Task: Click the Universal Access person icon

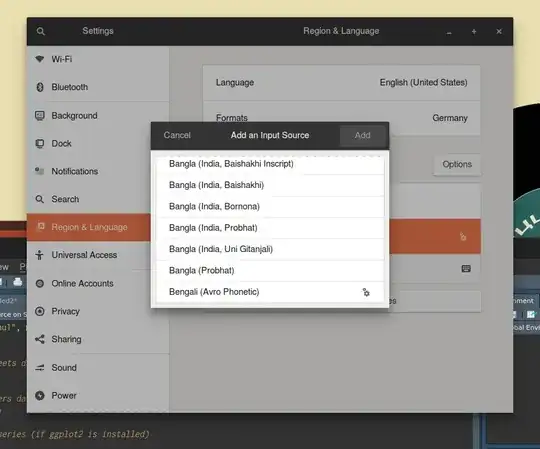Action: pos(40,255)
